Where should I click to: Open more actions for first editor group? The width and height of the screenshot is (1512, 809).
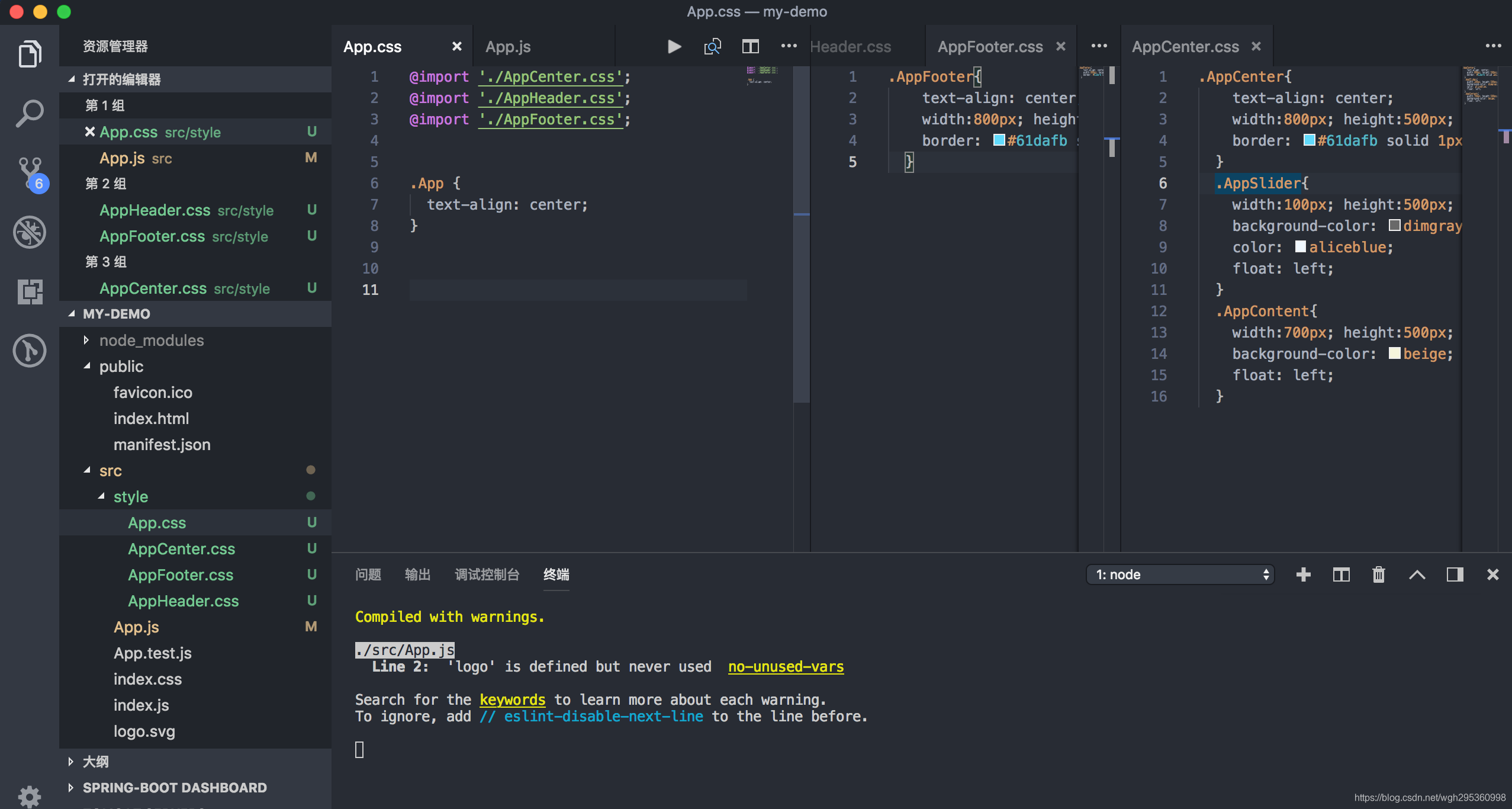(789, 46)
